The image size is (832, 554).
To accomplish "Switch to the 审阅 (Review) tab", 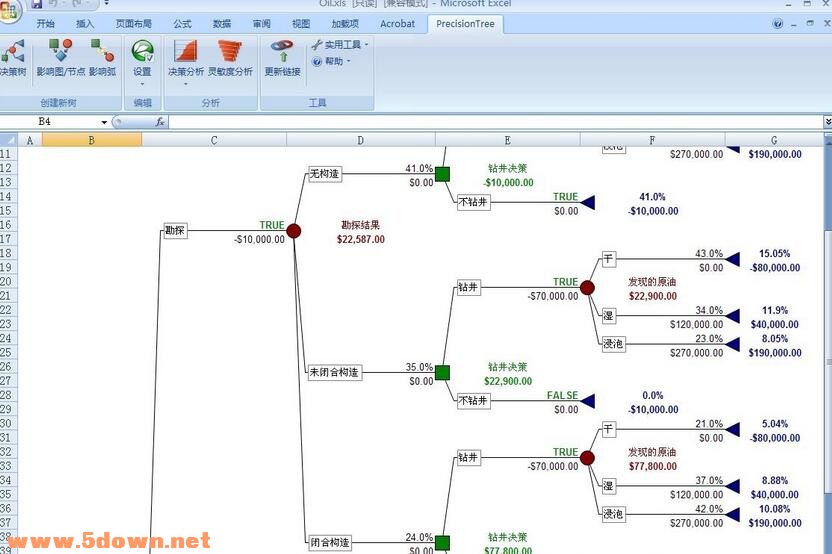I will (261, 24).
